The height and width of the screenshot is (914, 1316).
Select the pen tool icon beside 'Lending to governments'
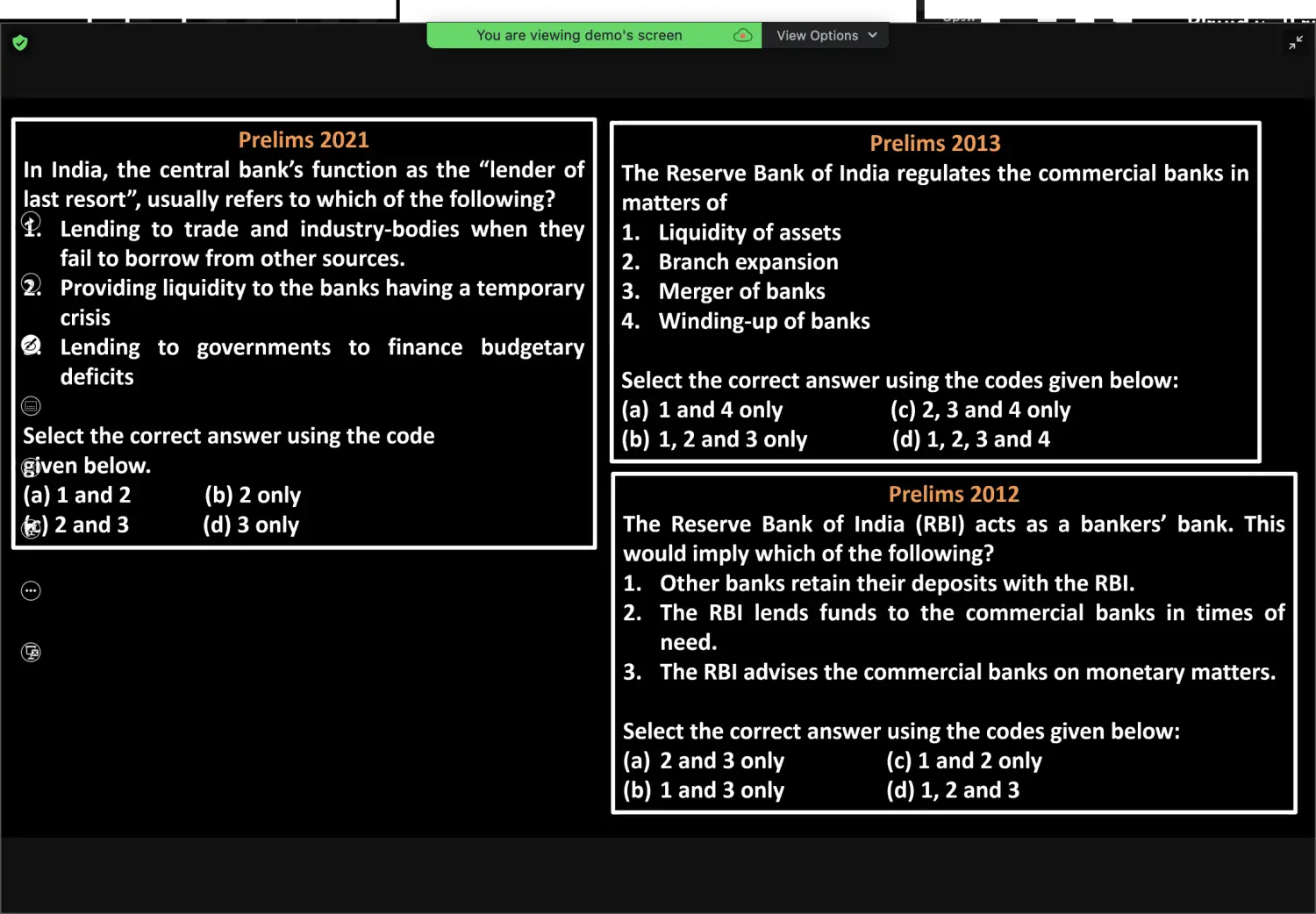(31, 345)
